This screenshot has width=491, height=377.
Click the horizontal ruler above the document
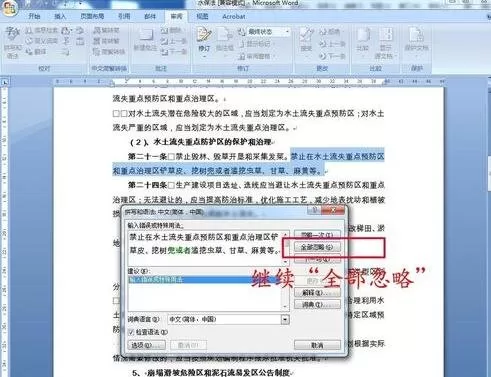(250, 81)
